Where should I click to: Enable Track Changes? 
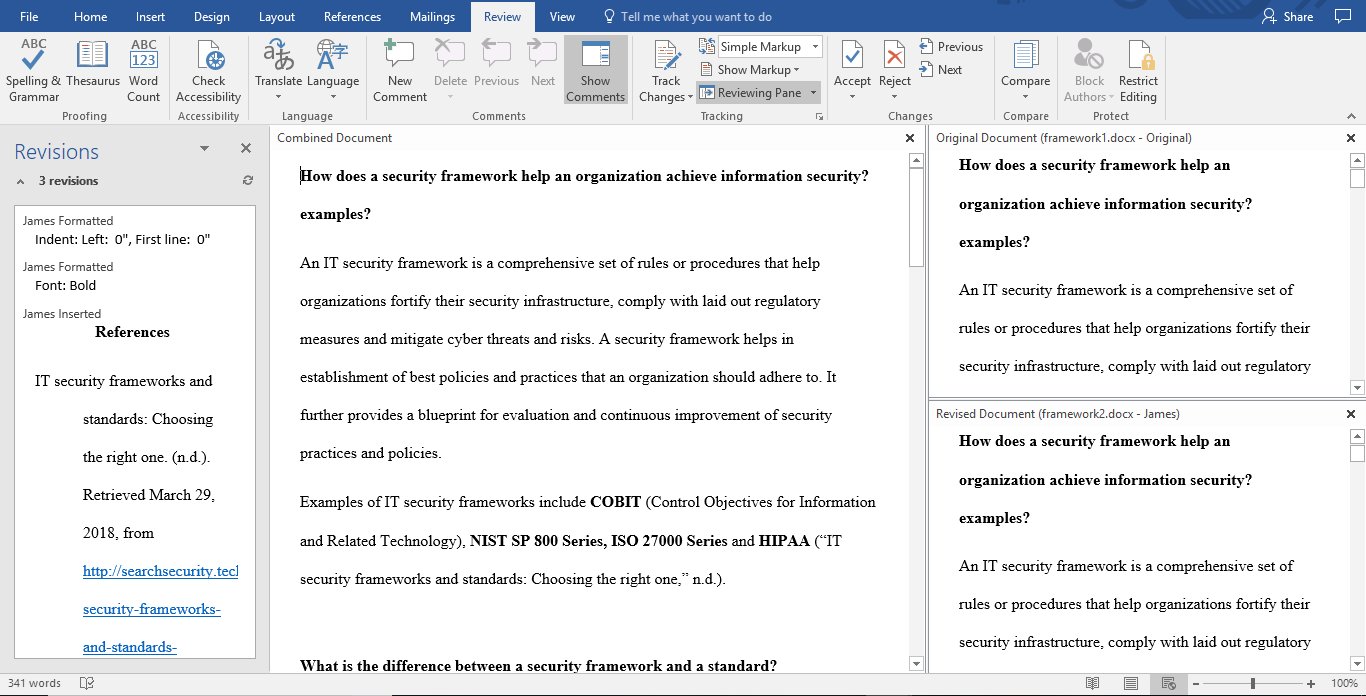[x=664, y=68]
